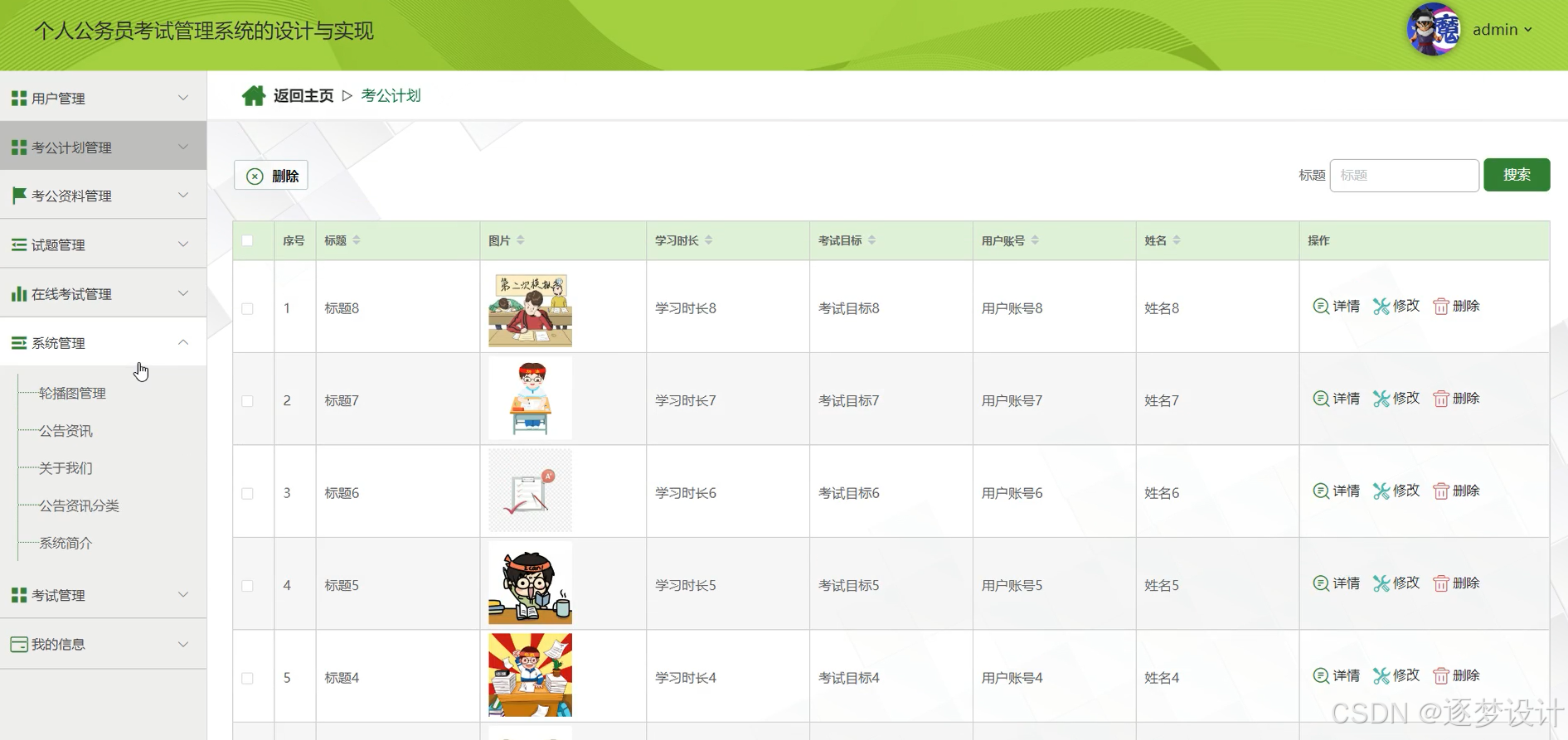1568x740 pixels.
Task: Click circled X icon on top 删除 button
Action: (255, 176)
